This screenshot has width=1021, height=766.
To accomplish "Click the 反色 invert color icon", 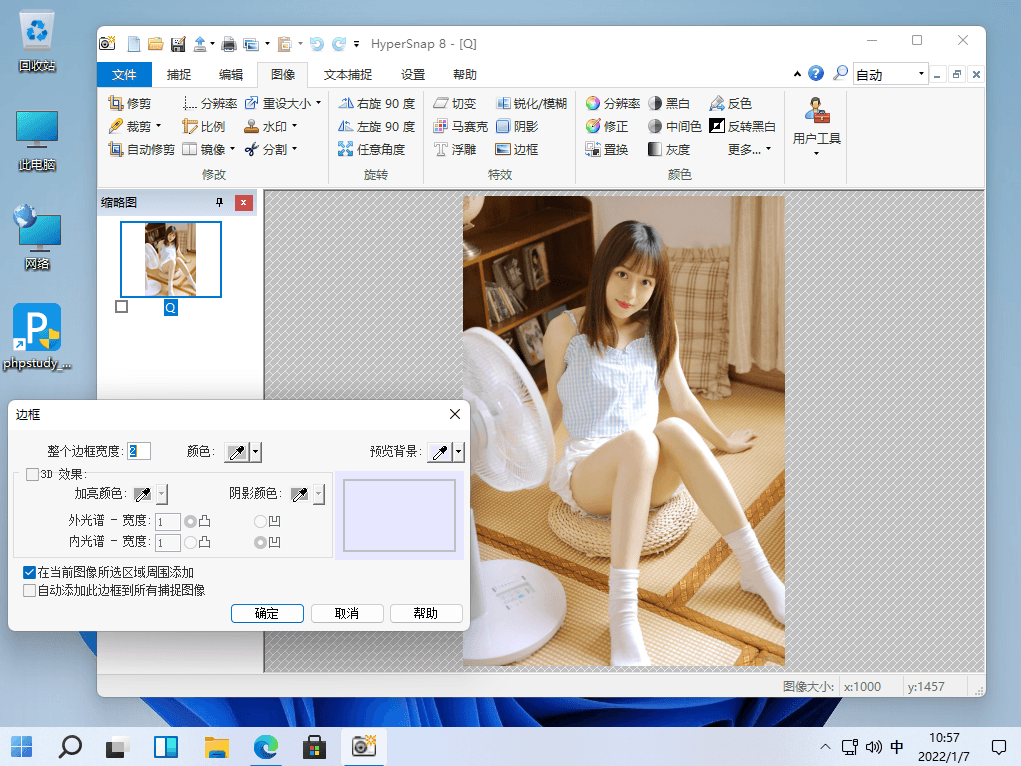I will [717, 104].
